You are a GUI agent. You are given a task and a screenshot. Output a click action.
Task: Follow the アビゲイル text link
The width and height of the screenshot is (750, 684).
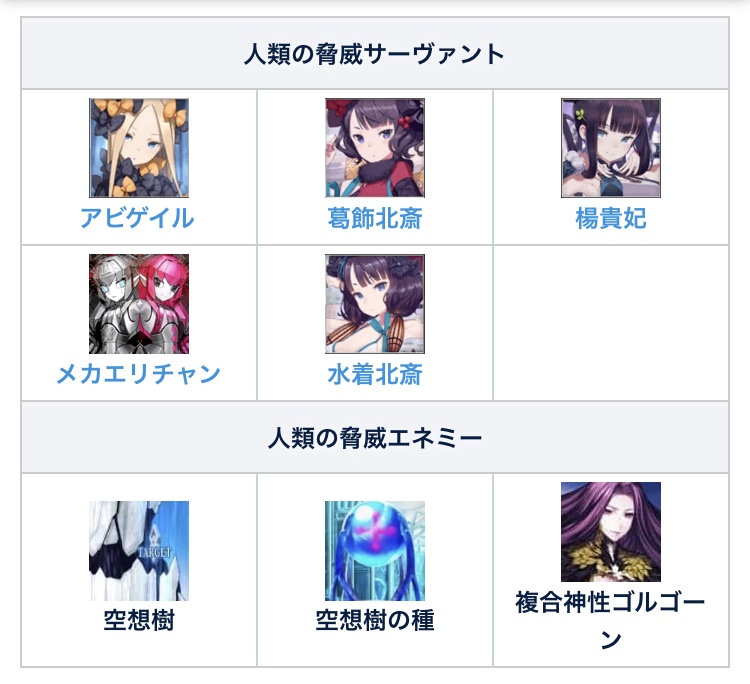pyautogui.click(x=137, y=218)
